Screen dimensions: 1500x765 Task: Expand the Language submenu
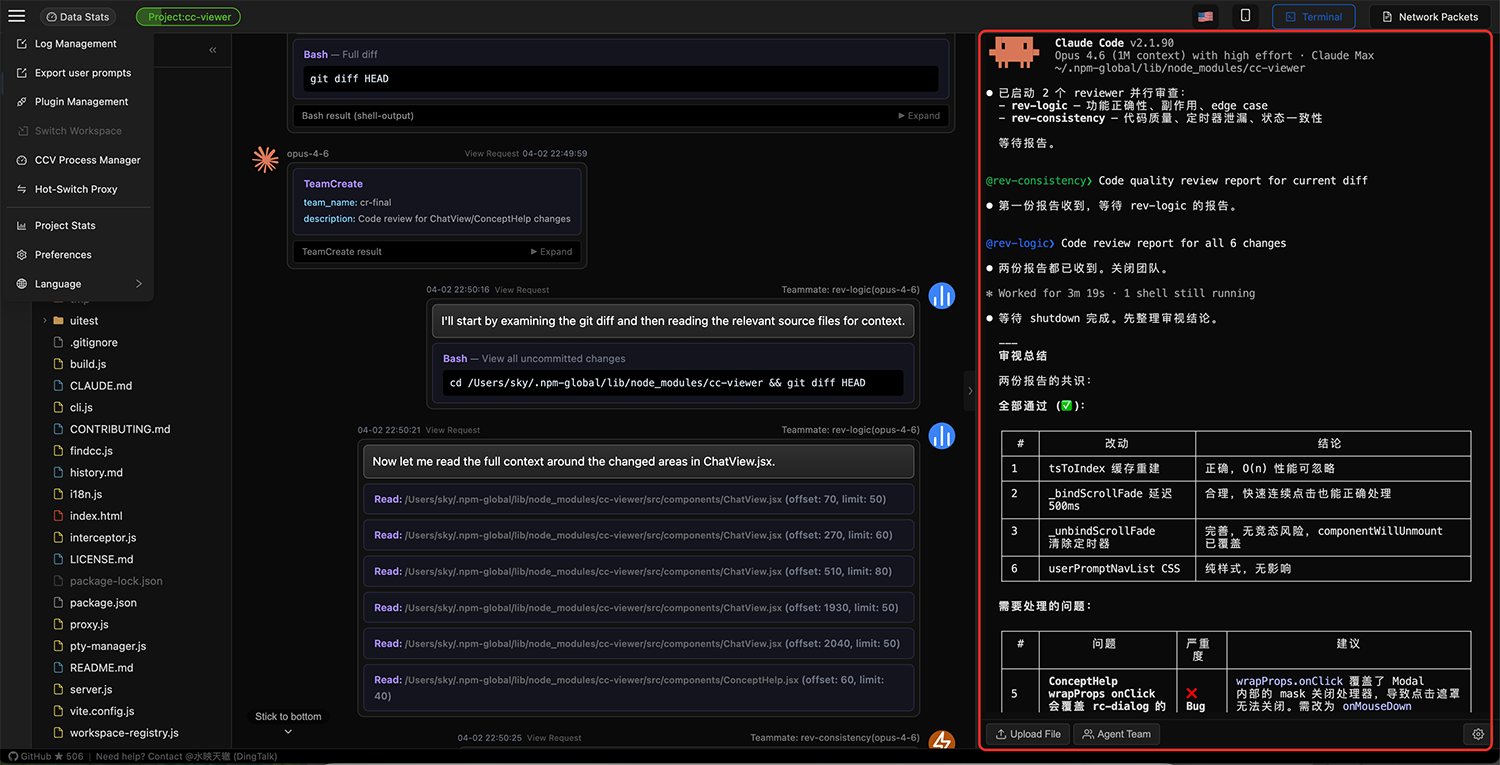79,284
